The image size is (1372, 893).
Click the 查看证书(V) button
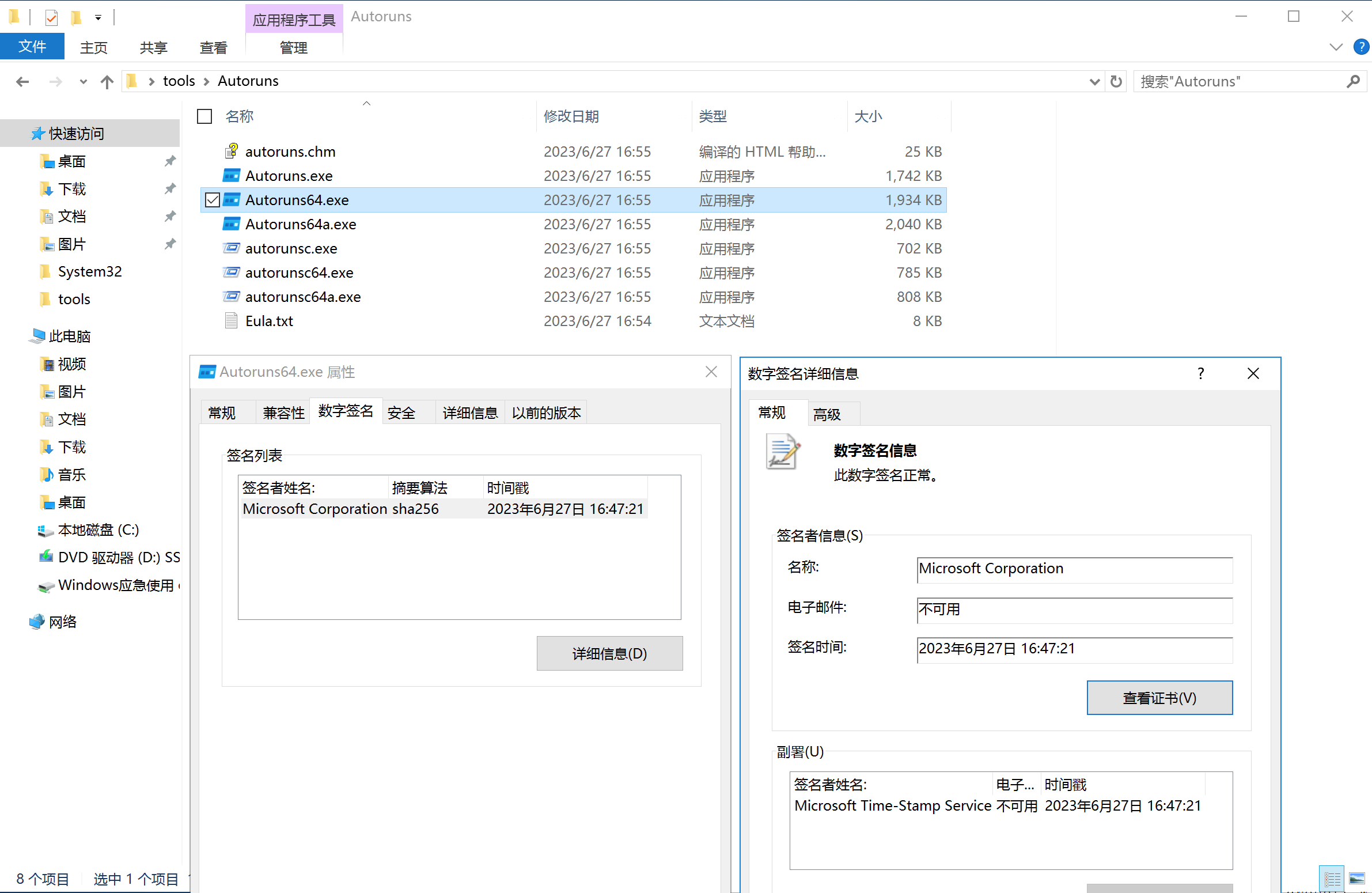1159,698
